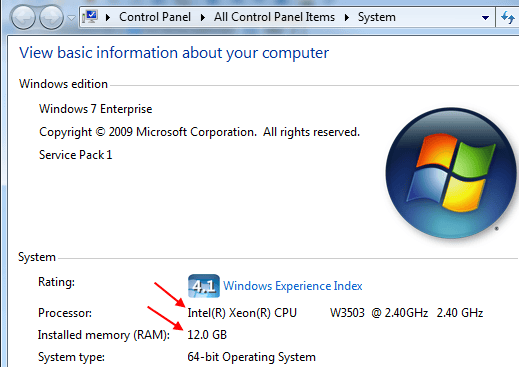Screen dimensions: 519x367
Task: Expand the arrow after Control Panel breadcrumb
Action: 203,17
